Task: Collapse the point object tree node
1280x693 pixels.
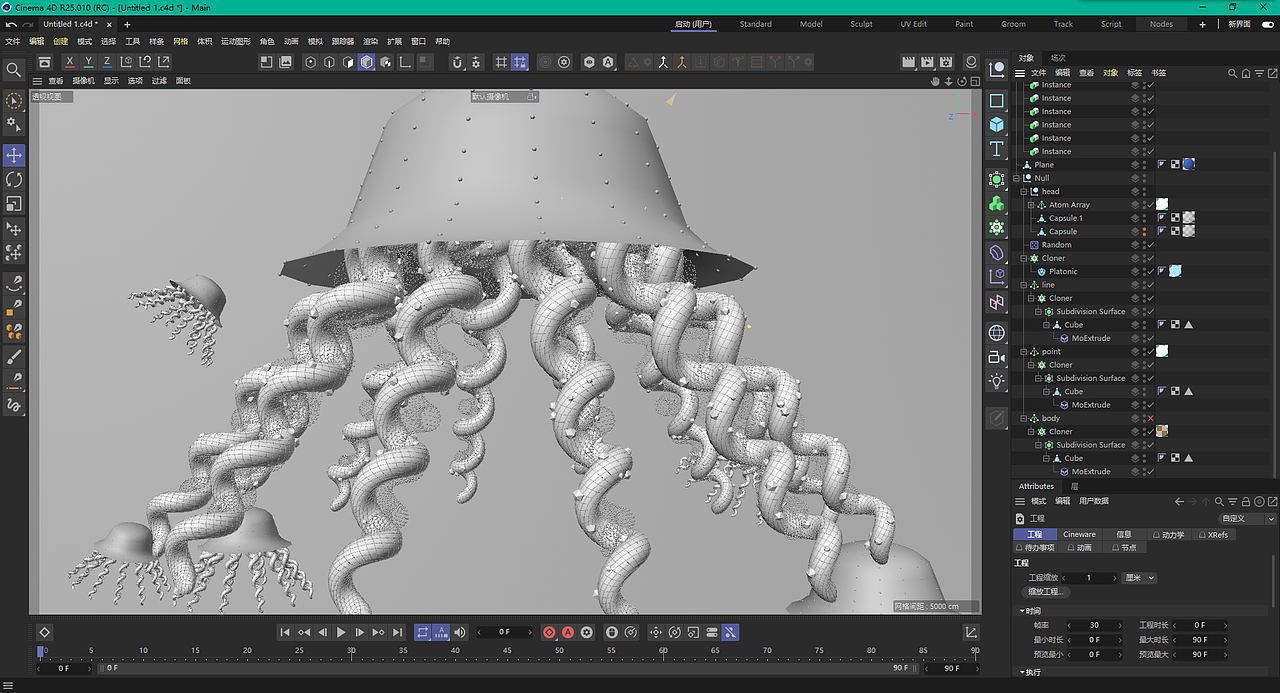Action: 1024,352
